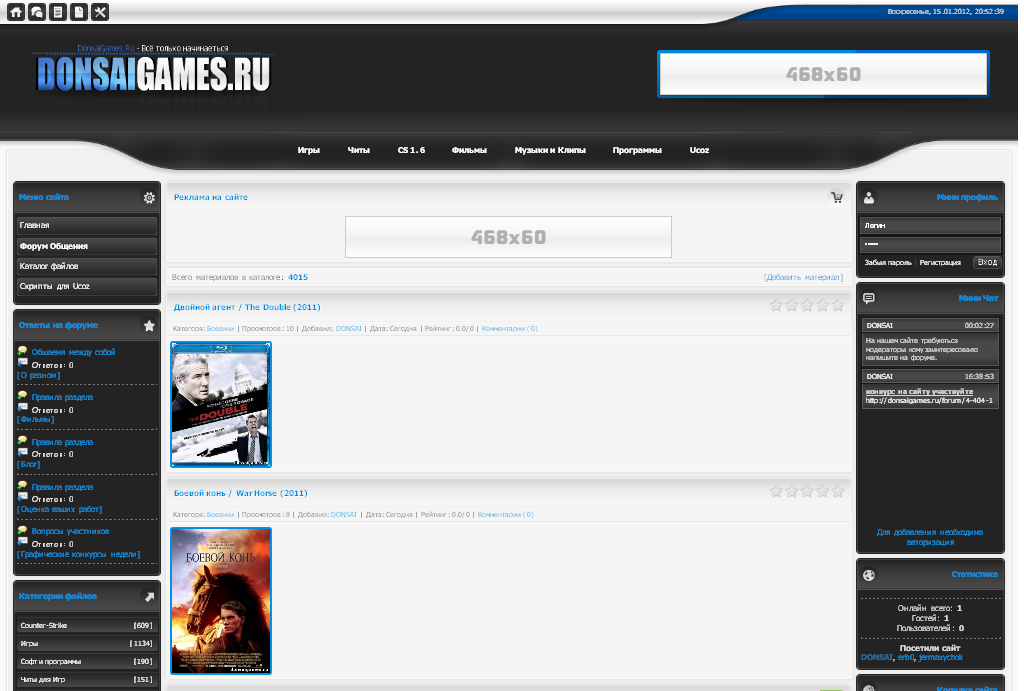Viewport: 1024px width, 691px height.
Task: Select Форум Общения in the site menu
Action: [87, 246]
